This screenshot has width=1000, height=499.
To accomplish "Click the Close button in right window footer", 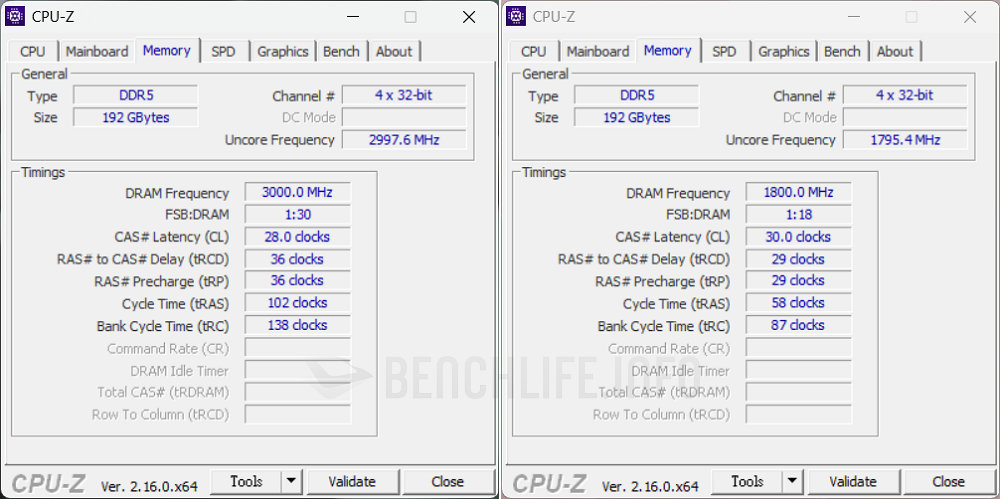I will click(949, 482).
